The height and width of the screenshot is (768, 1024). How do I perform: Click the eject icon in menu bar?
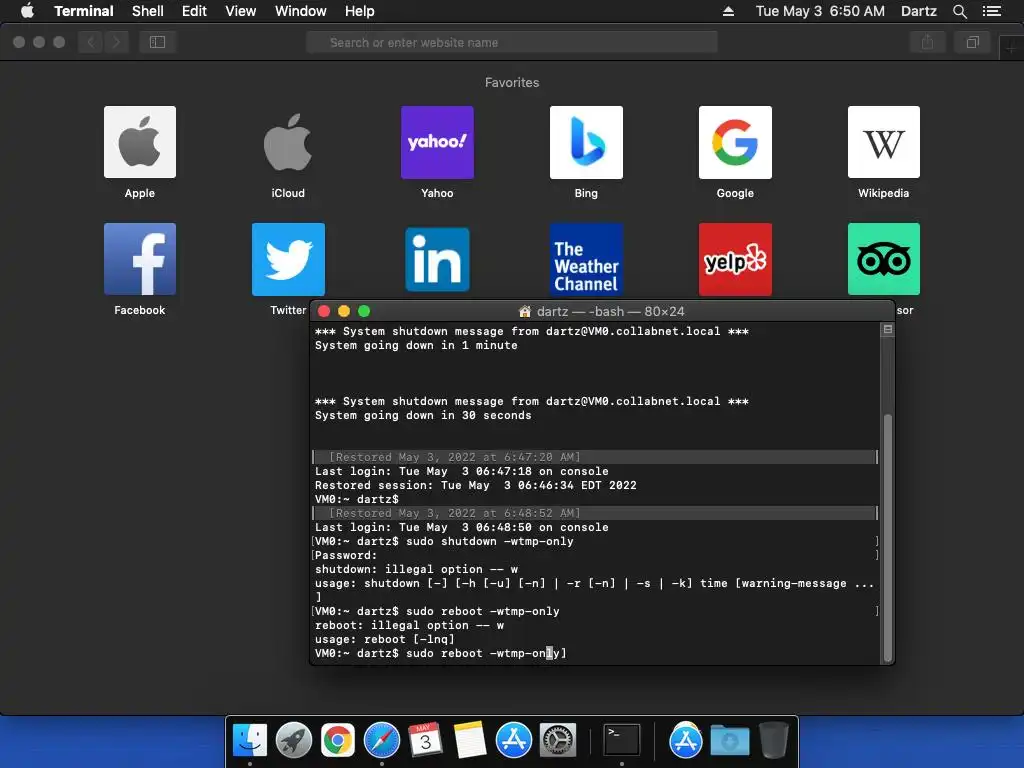pos(728,11)
